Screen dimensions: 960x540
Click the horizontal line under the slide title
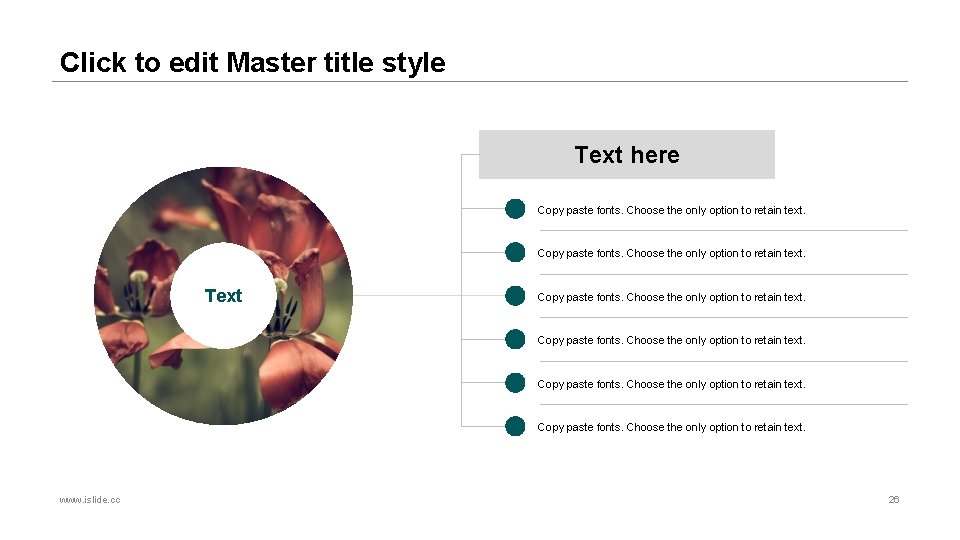click(479, 81)
